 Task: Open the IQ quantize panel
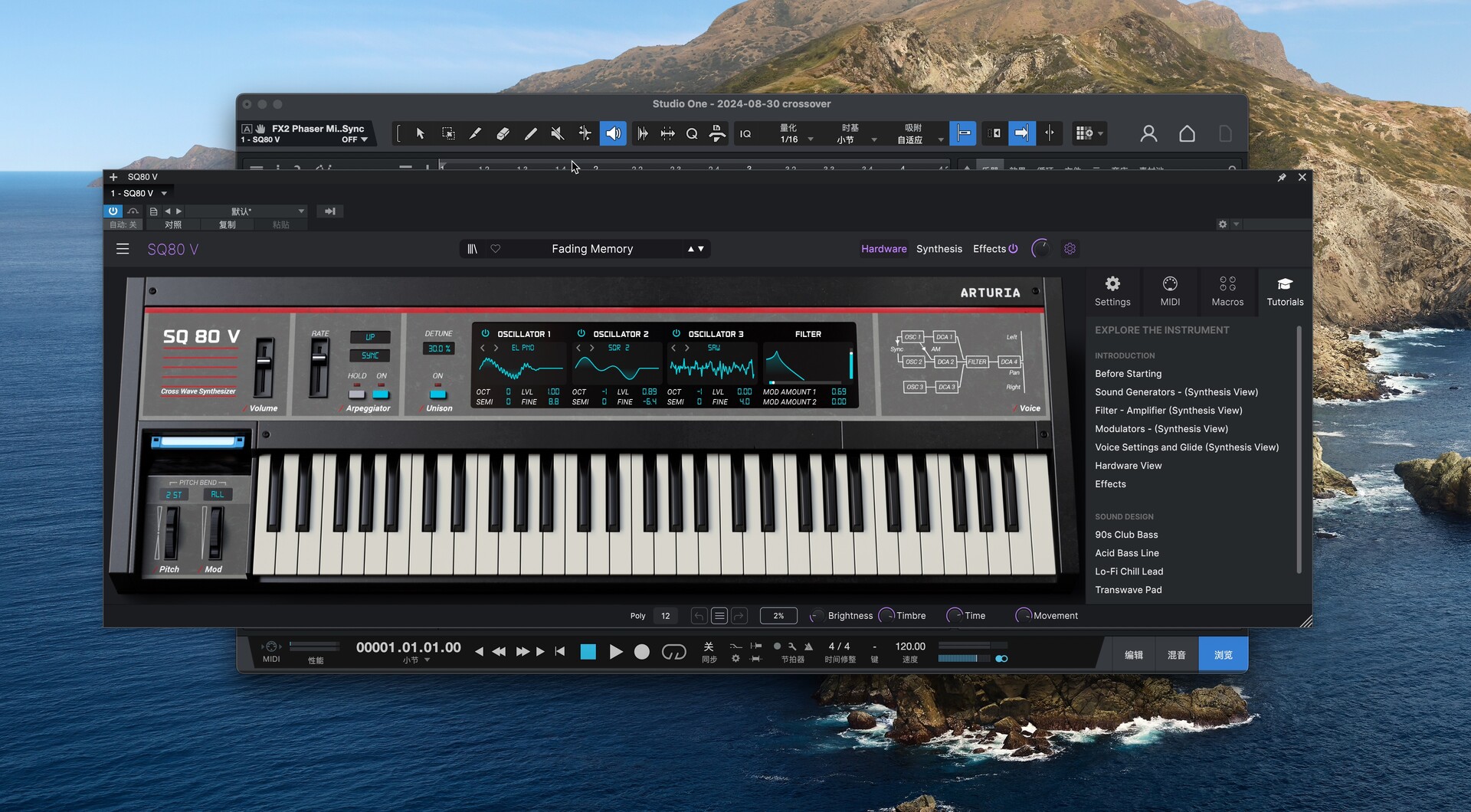pos(745,134)
